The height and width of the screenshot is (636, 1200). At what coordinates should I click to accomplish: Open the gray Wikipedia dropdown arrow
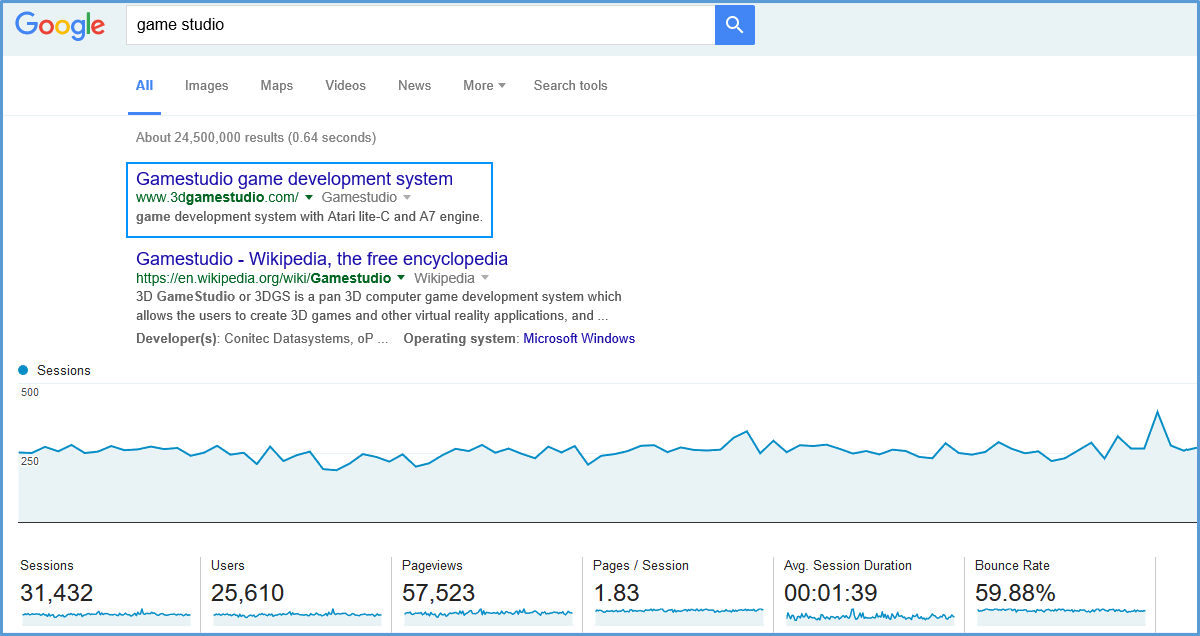485,278
